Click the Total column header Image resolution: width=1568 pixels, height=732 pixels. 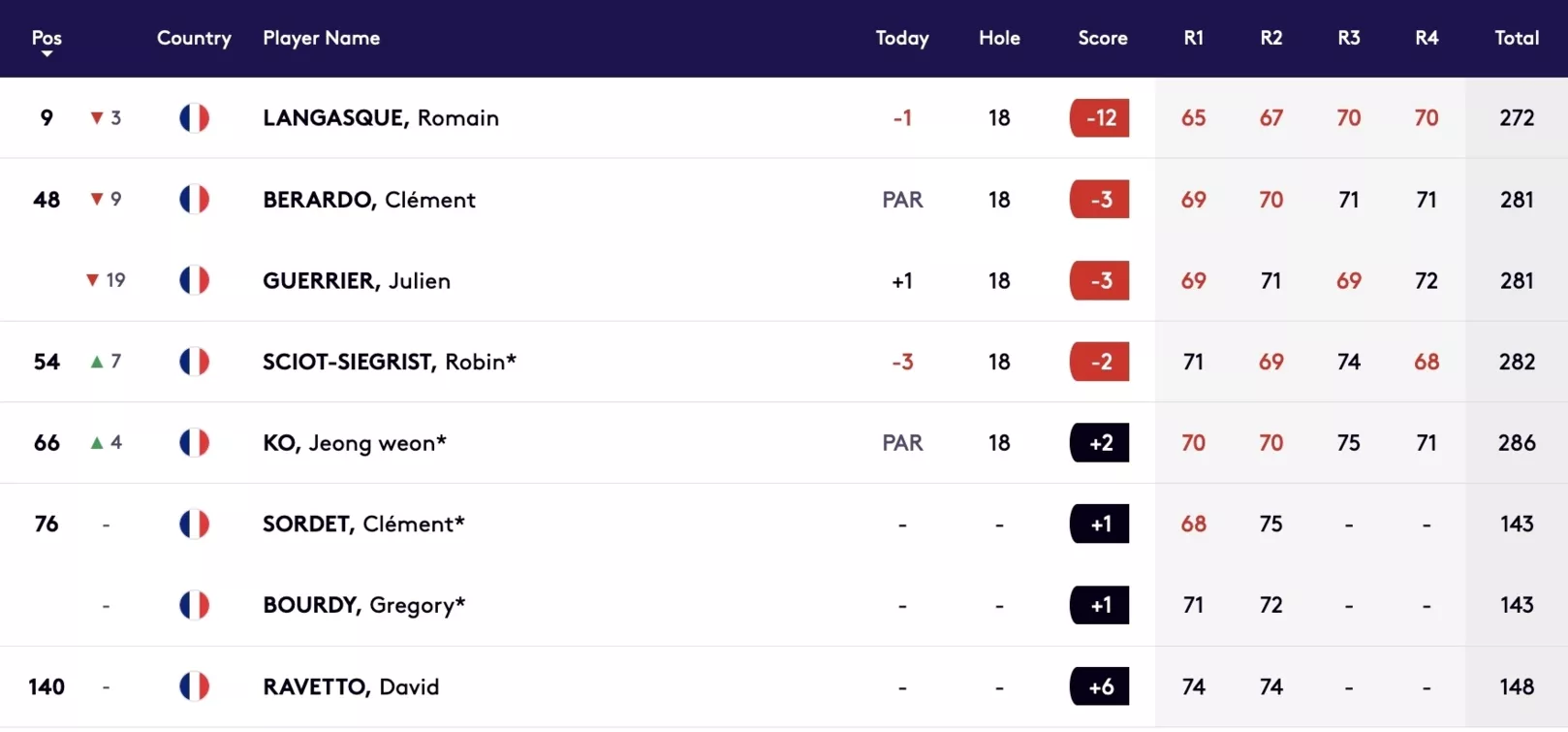tap(1517, 38)
